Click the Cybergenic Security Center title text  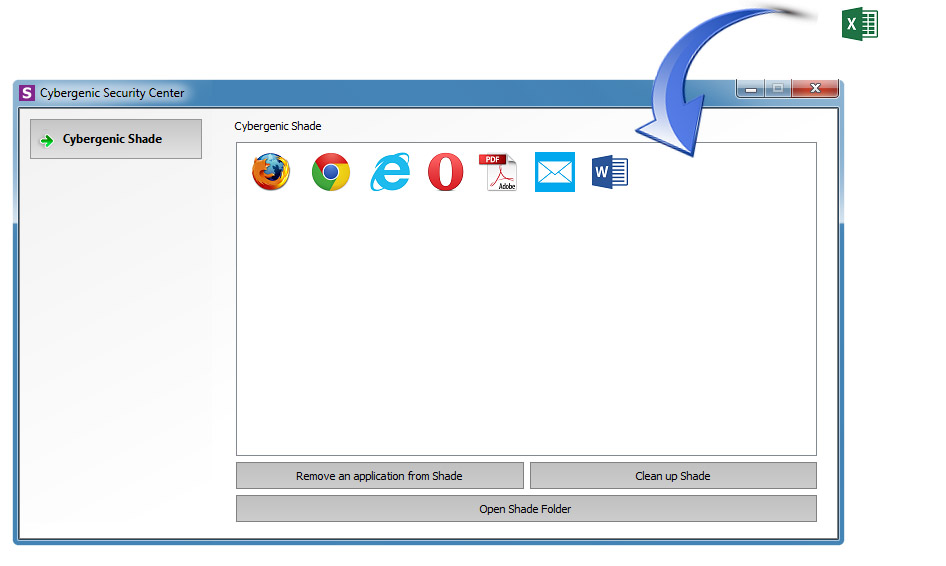coord(112,93)
